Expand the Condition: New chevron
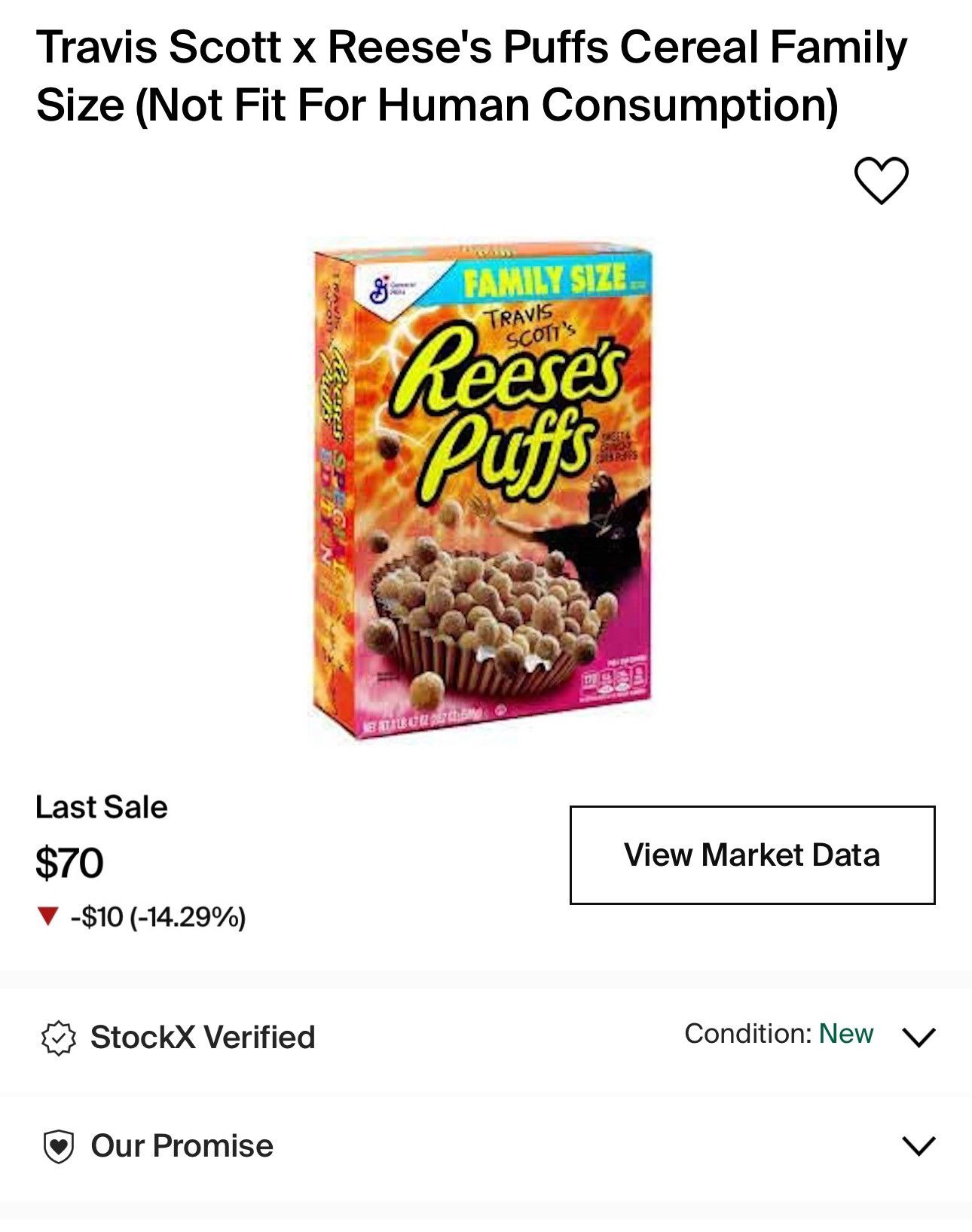The image size is (972, 1232). coord(919,1037)
